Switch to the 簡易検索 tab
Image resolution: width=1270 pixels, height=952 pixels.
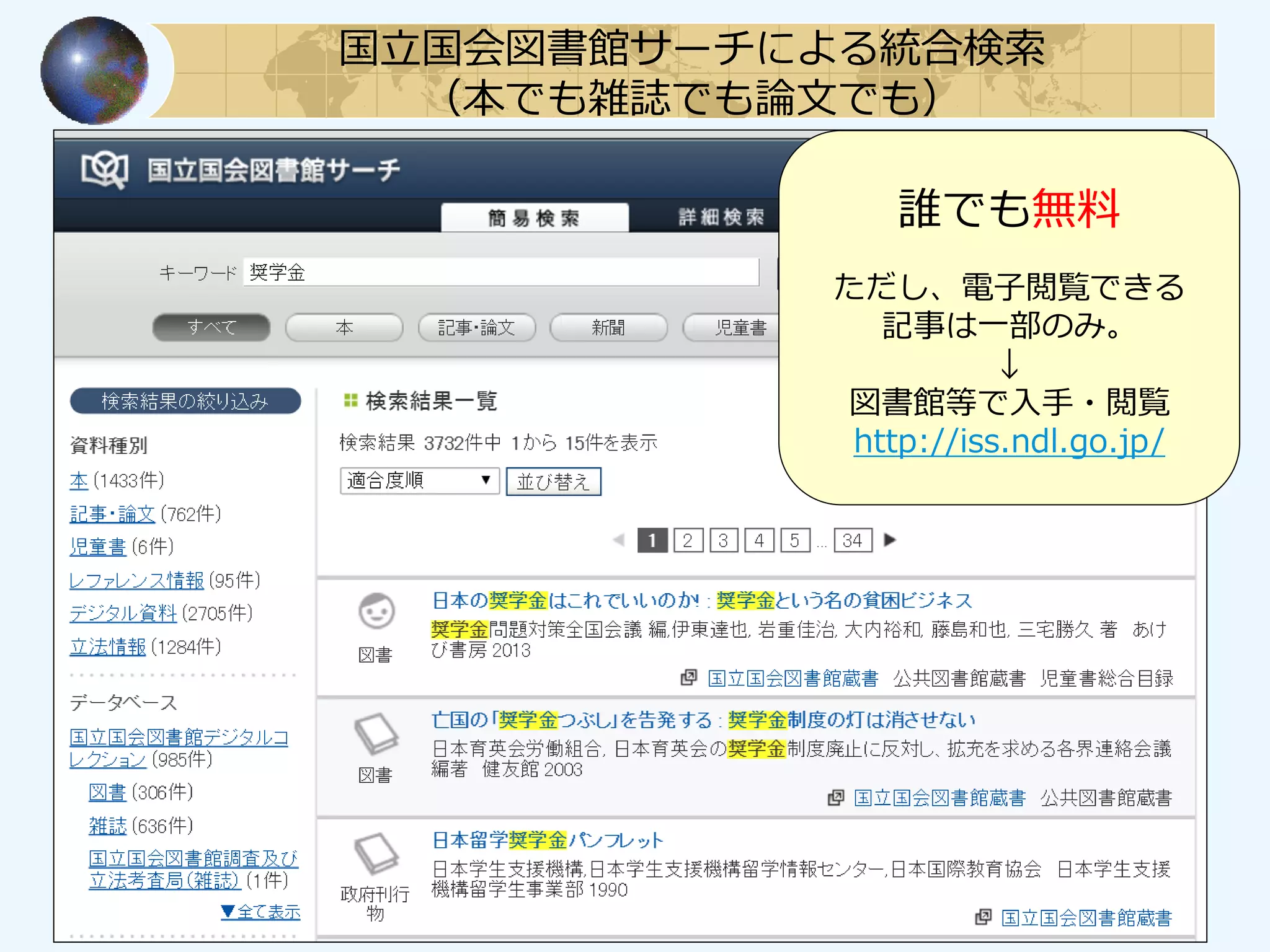click(535, 218)
